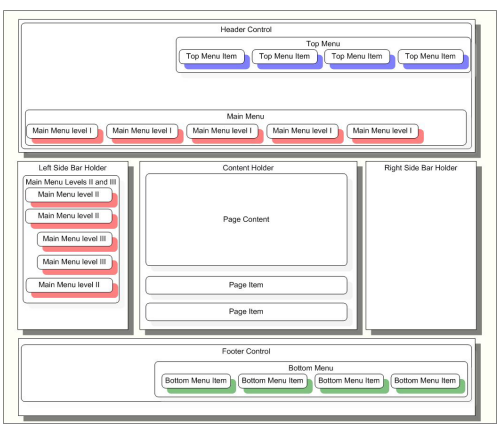
Task: Select the upper Page Item box
Action: click(246, 285)
